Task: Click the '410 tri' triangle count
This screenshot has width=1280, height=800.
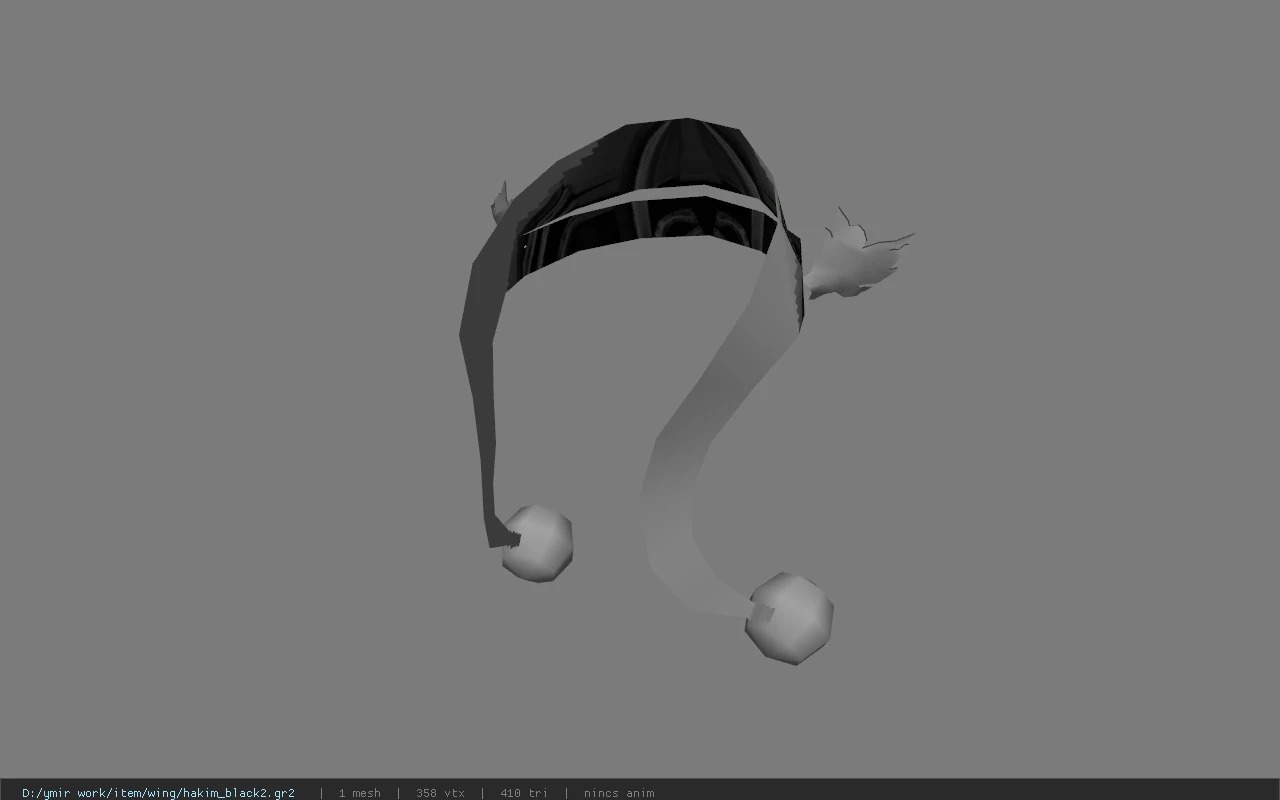Action: [524, 793]
